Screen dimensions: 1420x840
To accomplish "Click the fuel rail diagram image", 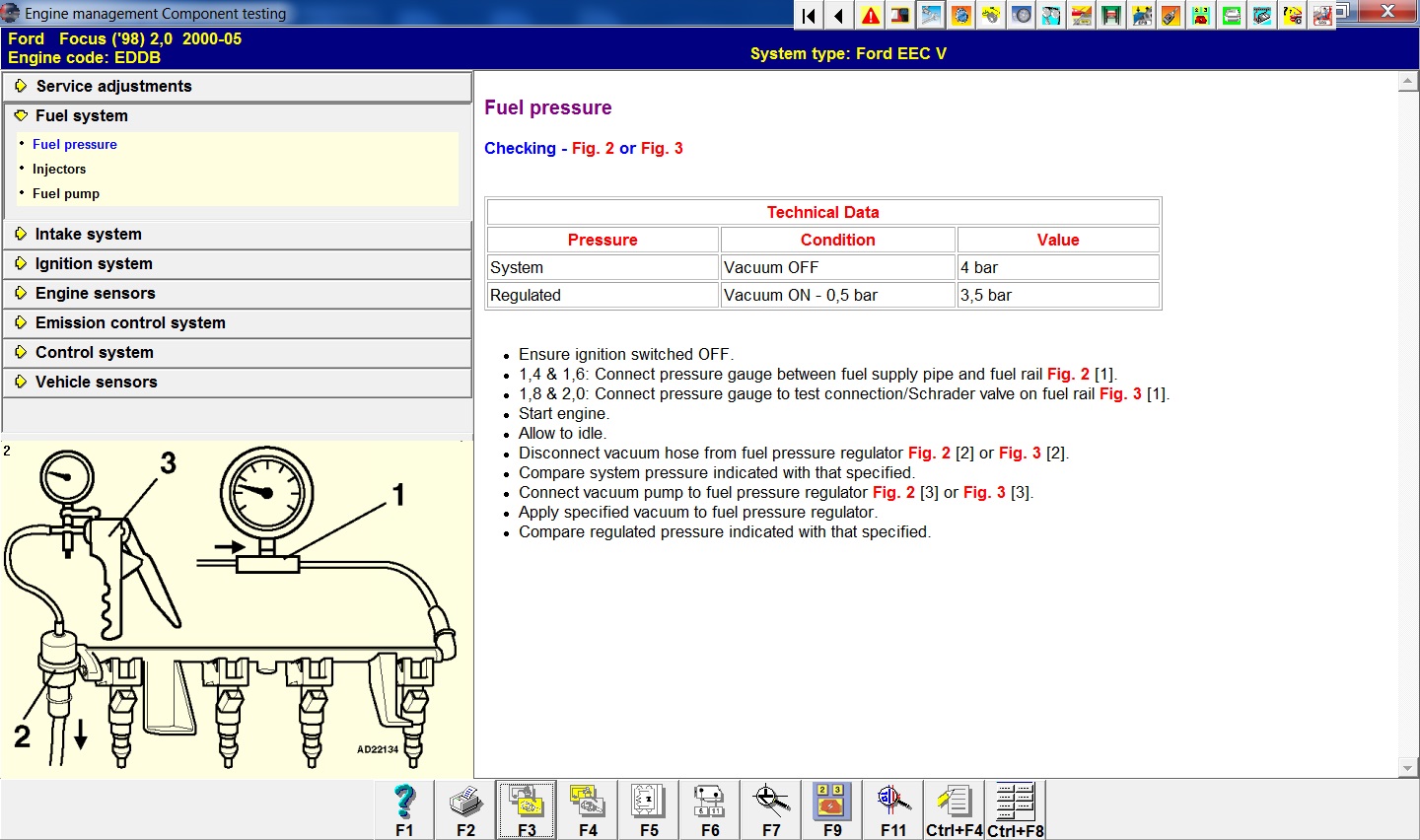I will point(235,608).
